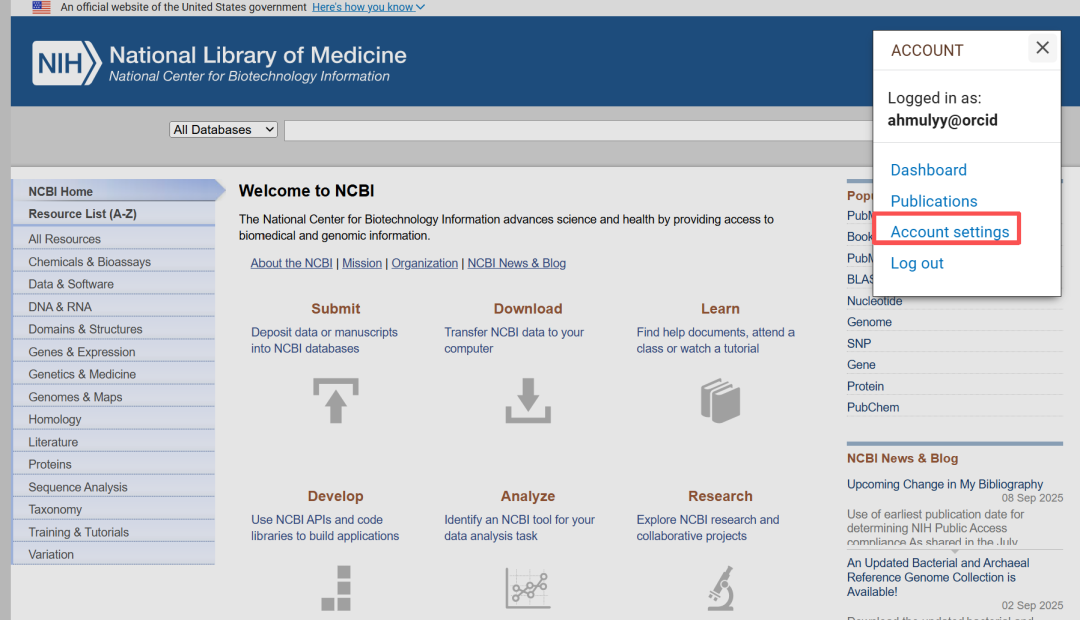The height and width of the screenshot is (620, 1080).
Task: Open Genetics & Medicine category
Action: point(114,374)
